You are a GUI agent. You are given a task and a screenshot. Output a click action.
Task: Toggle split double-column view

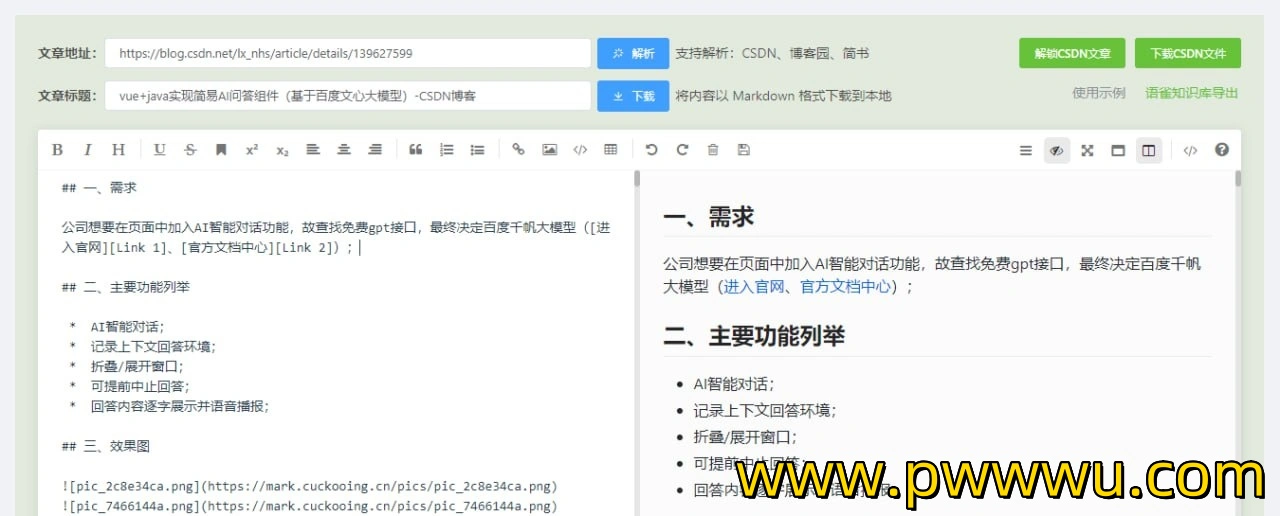(1149, 150)
